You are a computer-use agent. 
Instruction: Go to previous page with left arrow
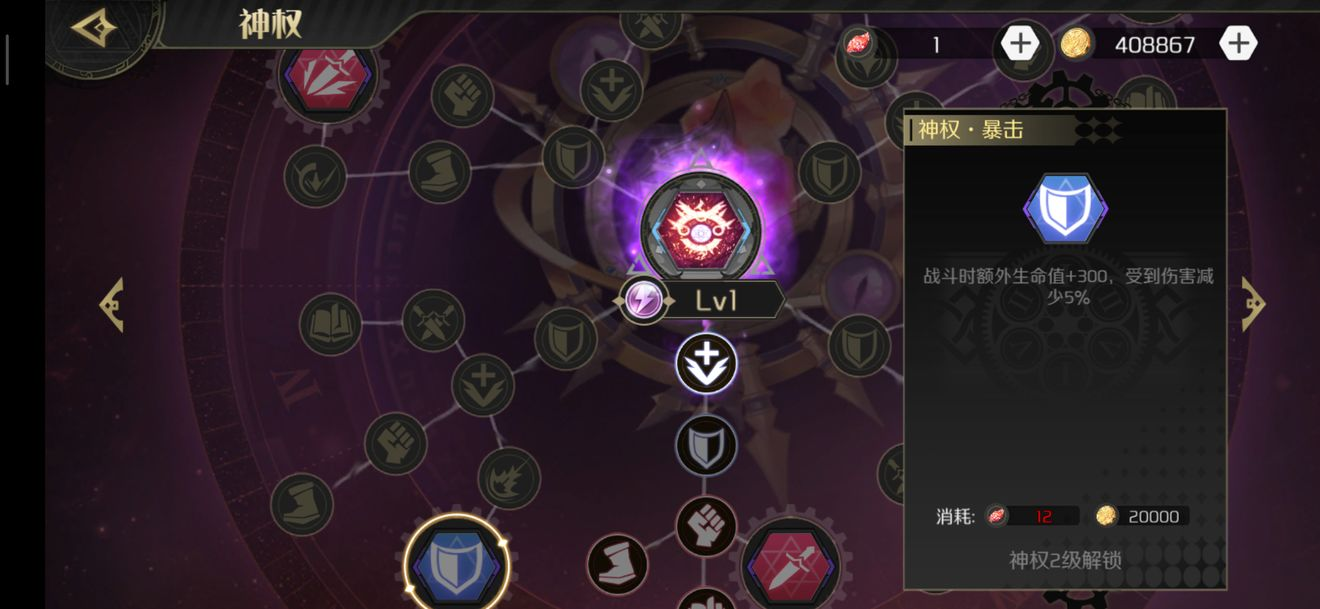click(111, 304)
